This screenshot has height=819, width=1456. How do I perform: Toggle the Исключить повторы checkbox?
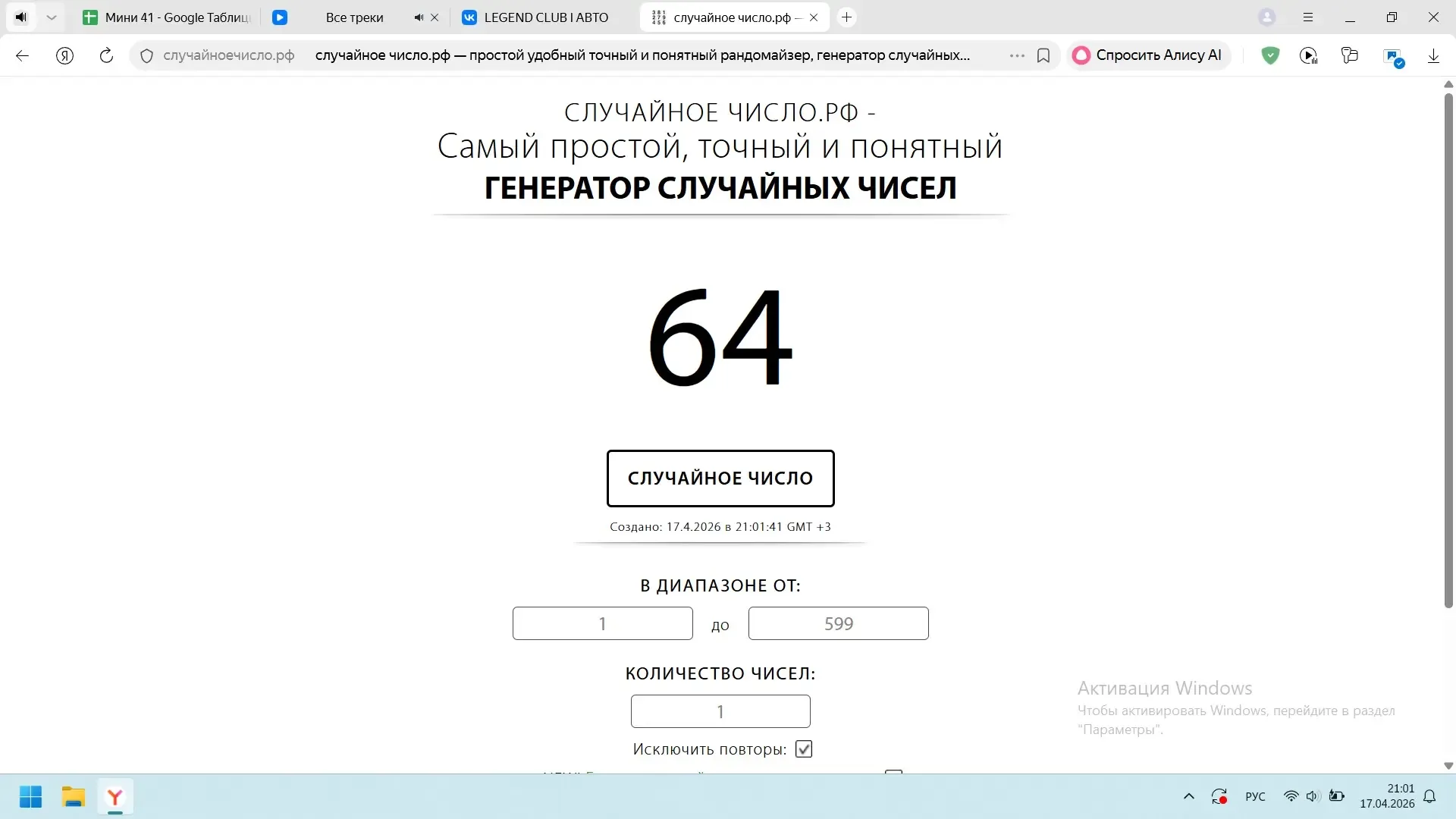tap(804, 749)
